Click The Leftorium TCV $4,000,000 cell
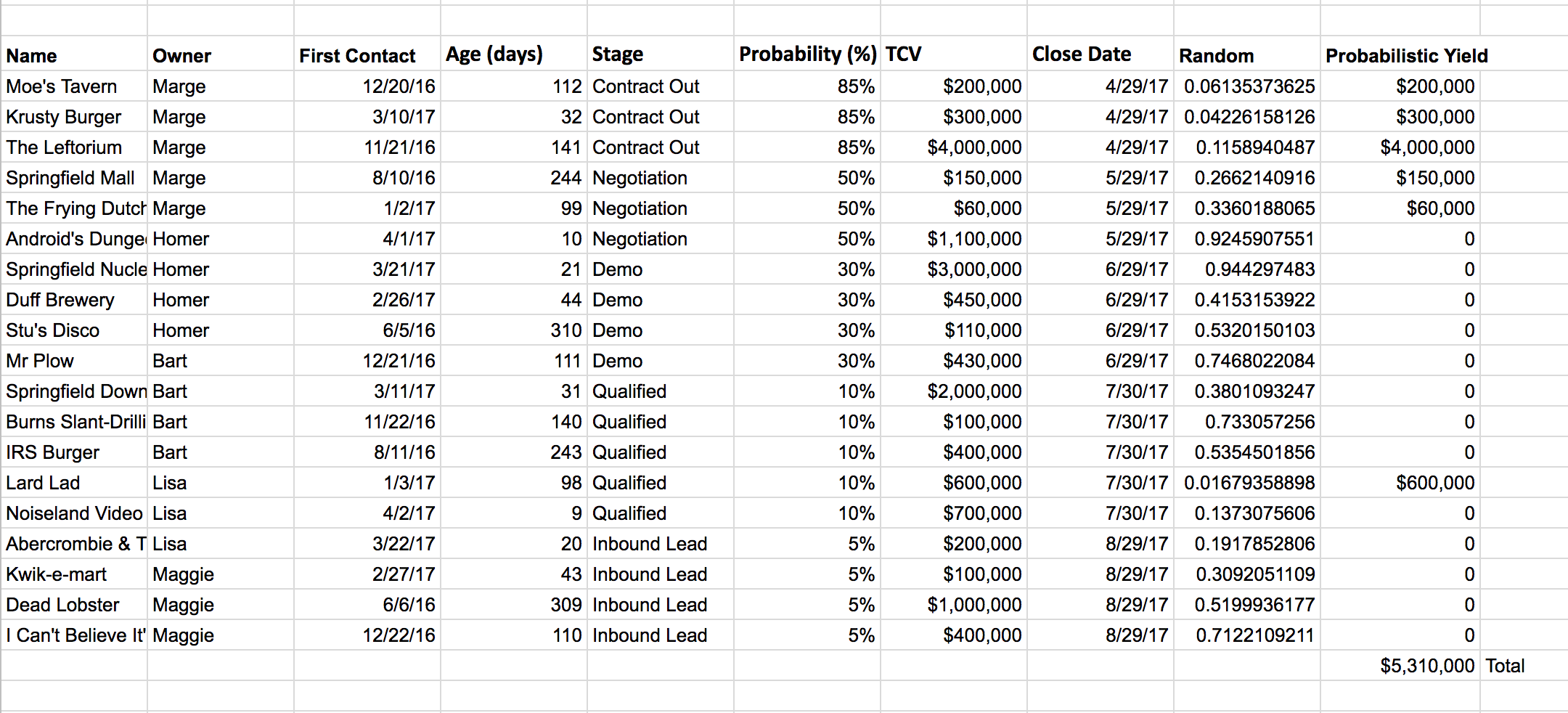1568x713 pixels. (x=954, y=147)
